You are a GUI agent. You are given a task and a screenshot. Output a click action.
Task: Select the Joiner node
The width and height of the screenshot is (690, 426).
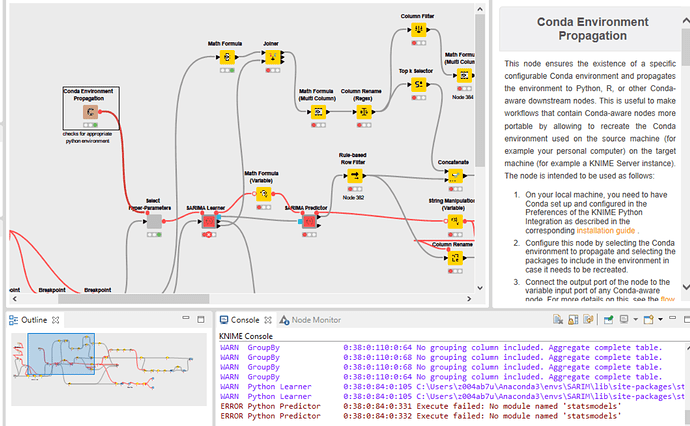(273, 57)
